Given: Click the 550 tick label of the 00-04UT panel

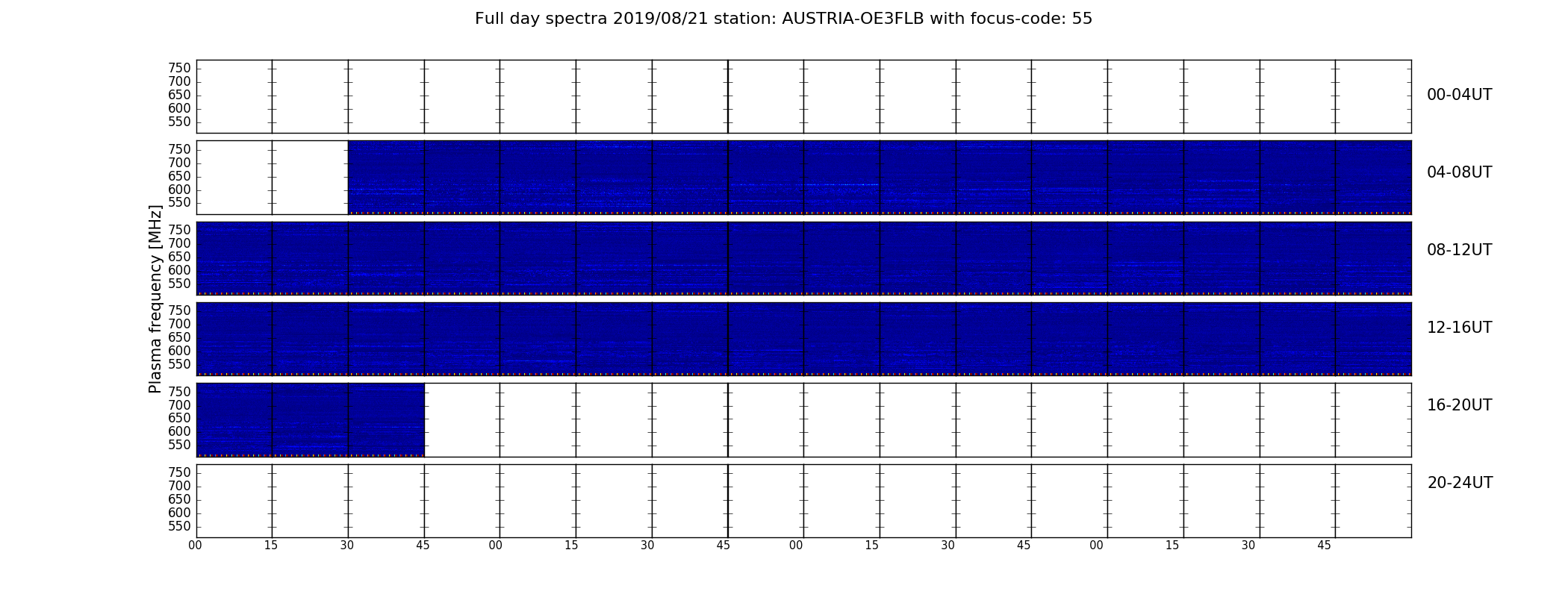Looking at the screenshot, I should [x=179, y=122].
